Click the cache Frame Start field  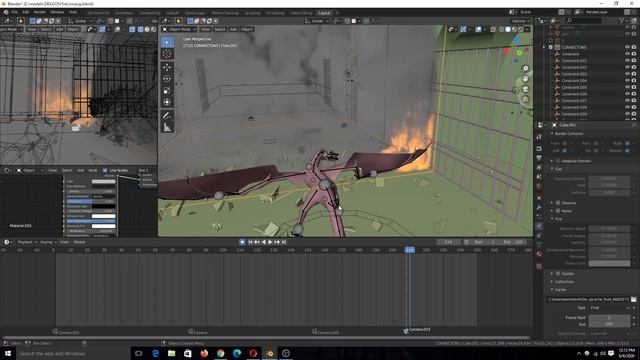(x=609, y=318)
